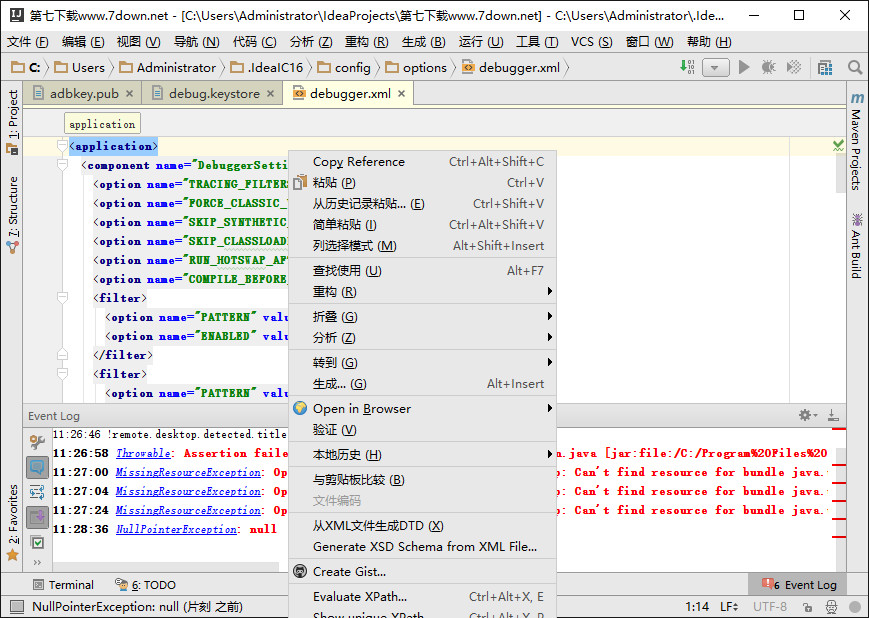Open MissingResourceException link at 11:27:00
Screen dimensions: 869x618
click(188, 472)
